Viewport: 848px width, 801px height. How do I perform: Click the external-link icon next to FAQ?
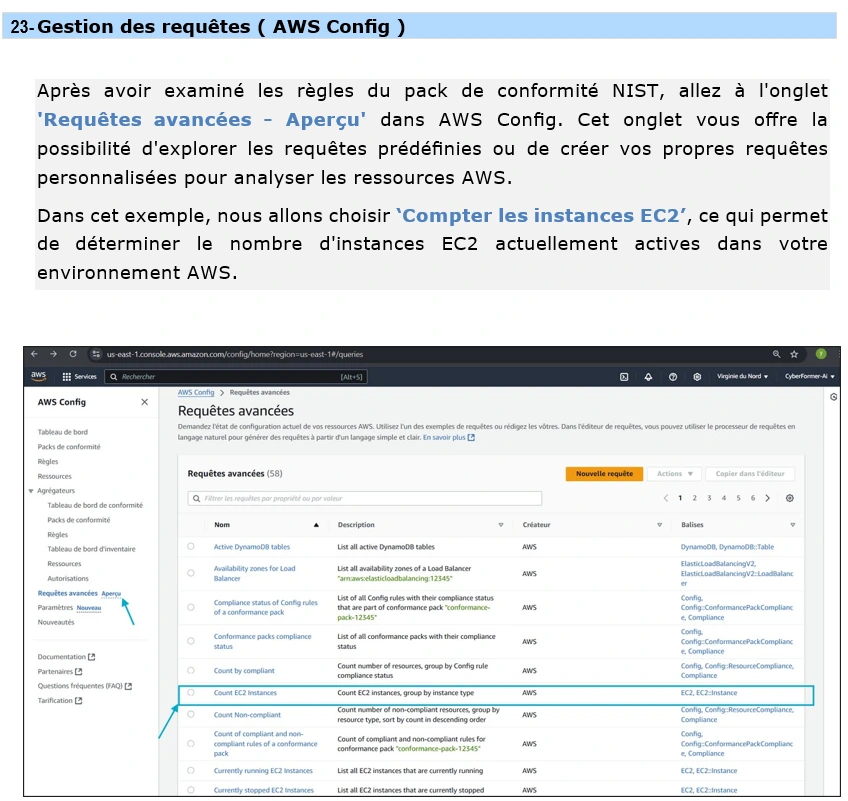pyautogui.click(x=128, y=686)
